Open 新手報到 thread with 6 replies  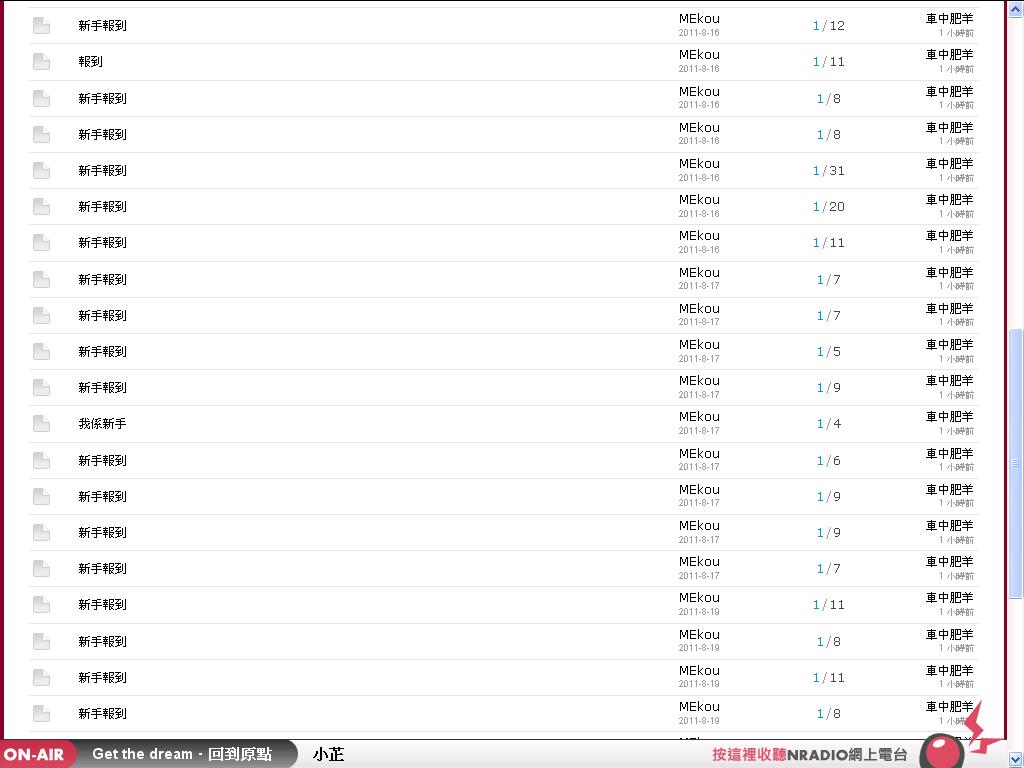[x=102, y=460]
